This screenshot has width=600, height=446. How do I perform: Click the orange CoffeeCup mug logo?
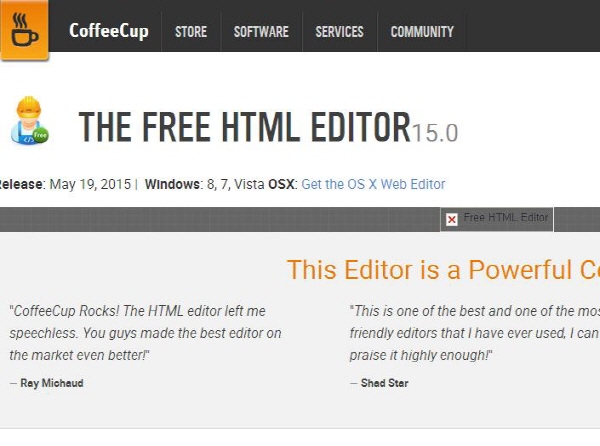tap(24, 29)
